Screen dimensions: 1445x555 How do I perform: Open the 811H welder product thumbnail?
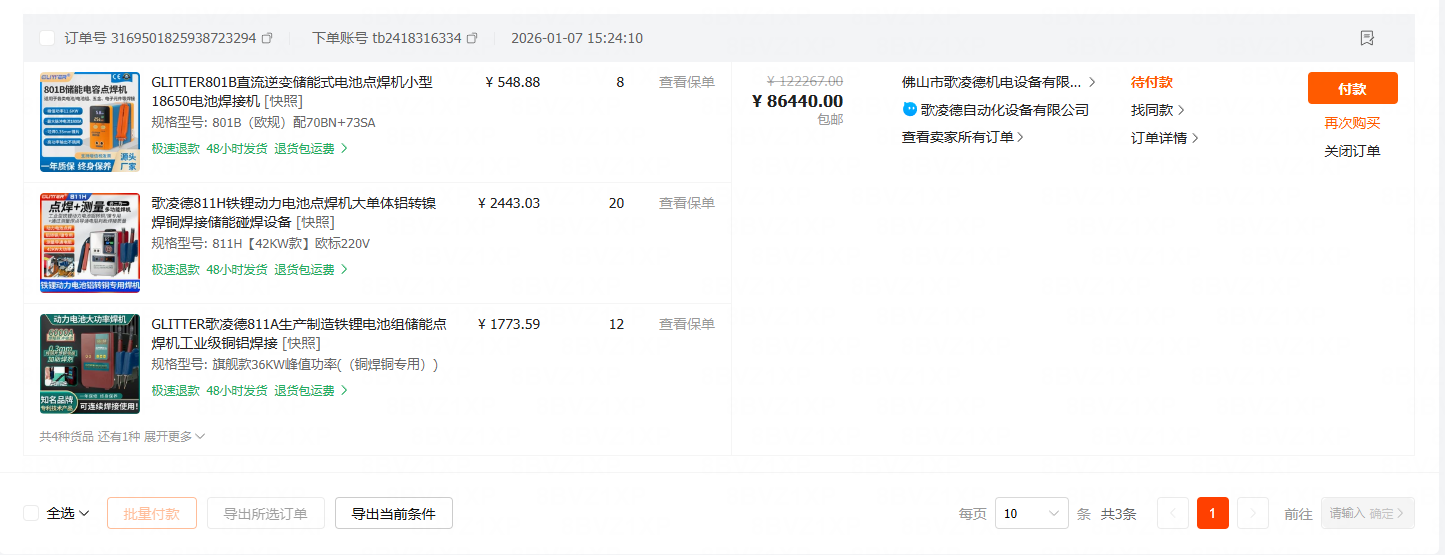90,243
